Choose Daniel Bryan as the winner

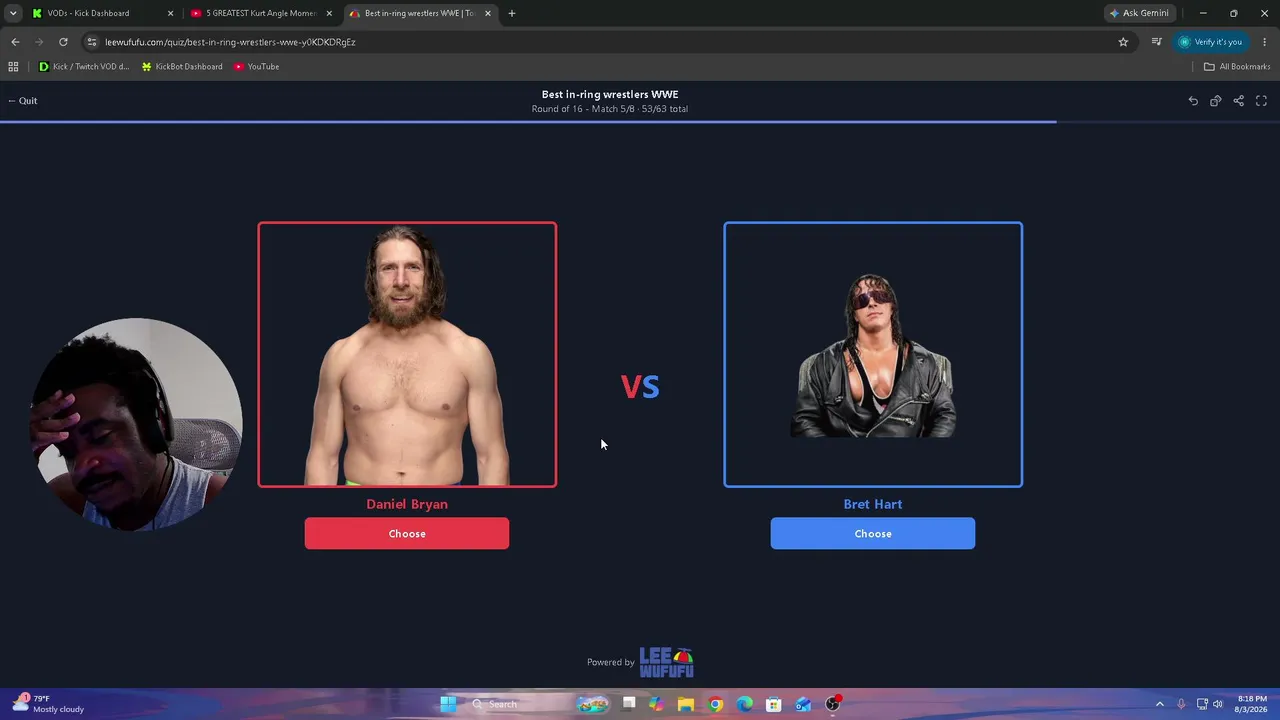(x=407, y=534)
